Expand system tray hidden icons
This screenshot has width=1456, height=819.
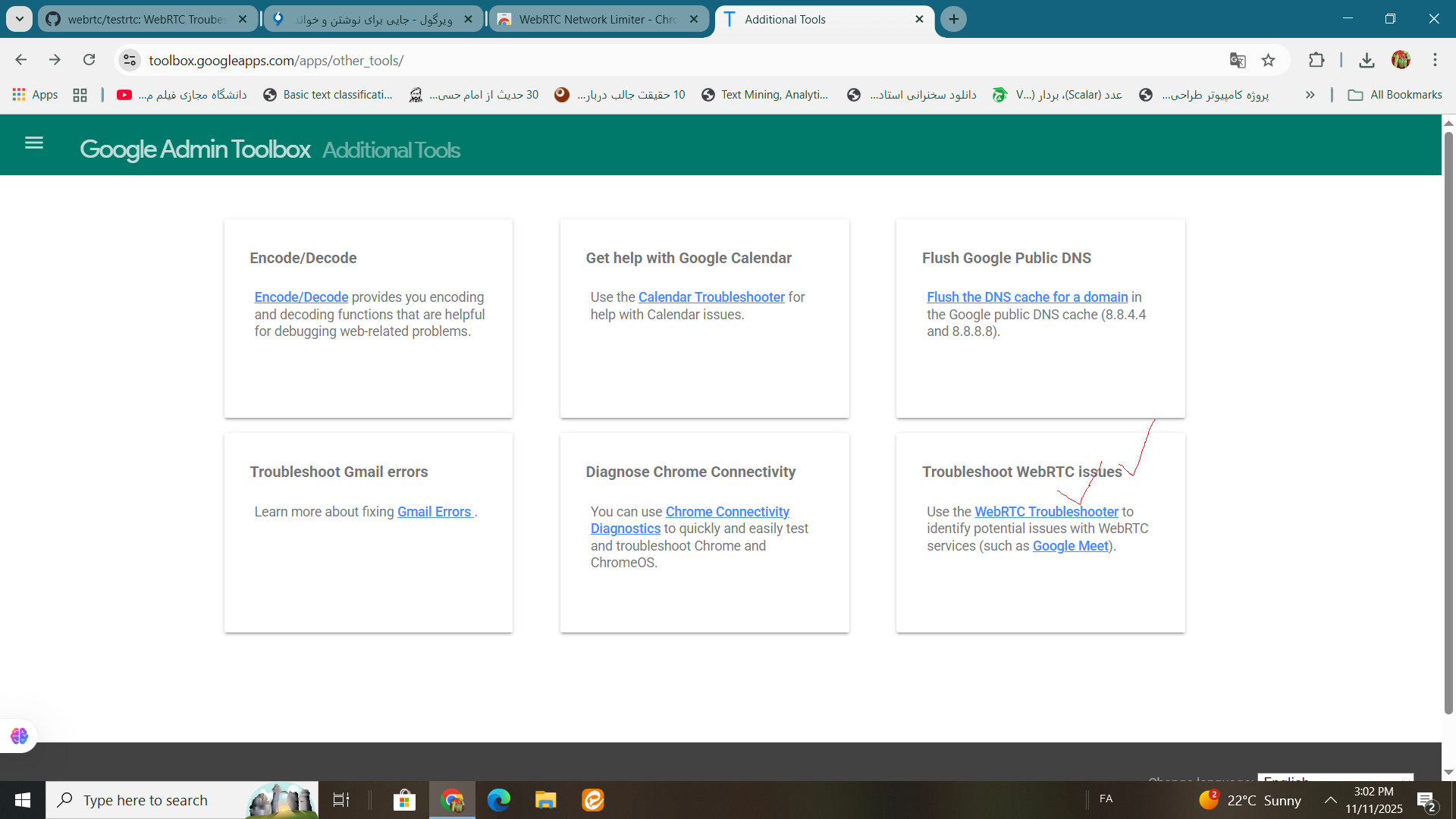(1330, 800)
